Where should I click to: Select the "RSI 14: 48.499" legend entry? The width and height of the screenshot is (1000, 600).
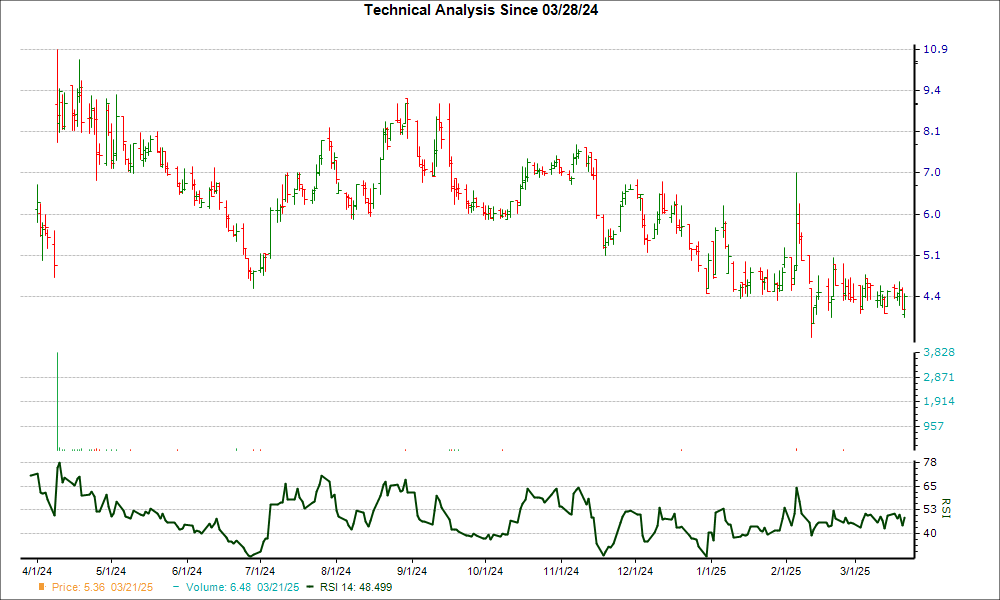click(355, 586)
